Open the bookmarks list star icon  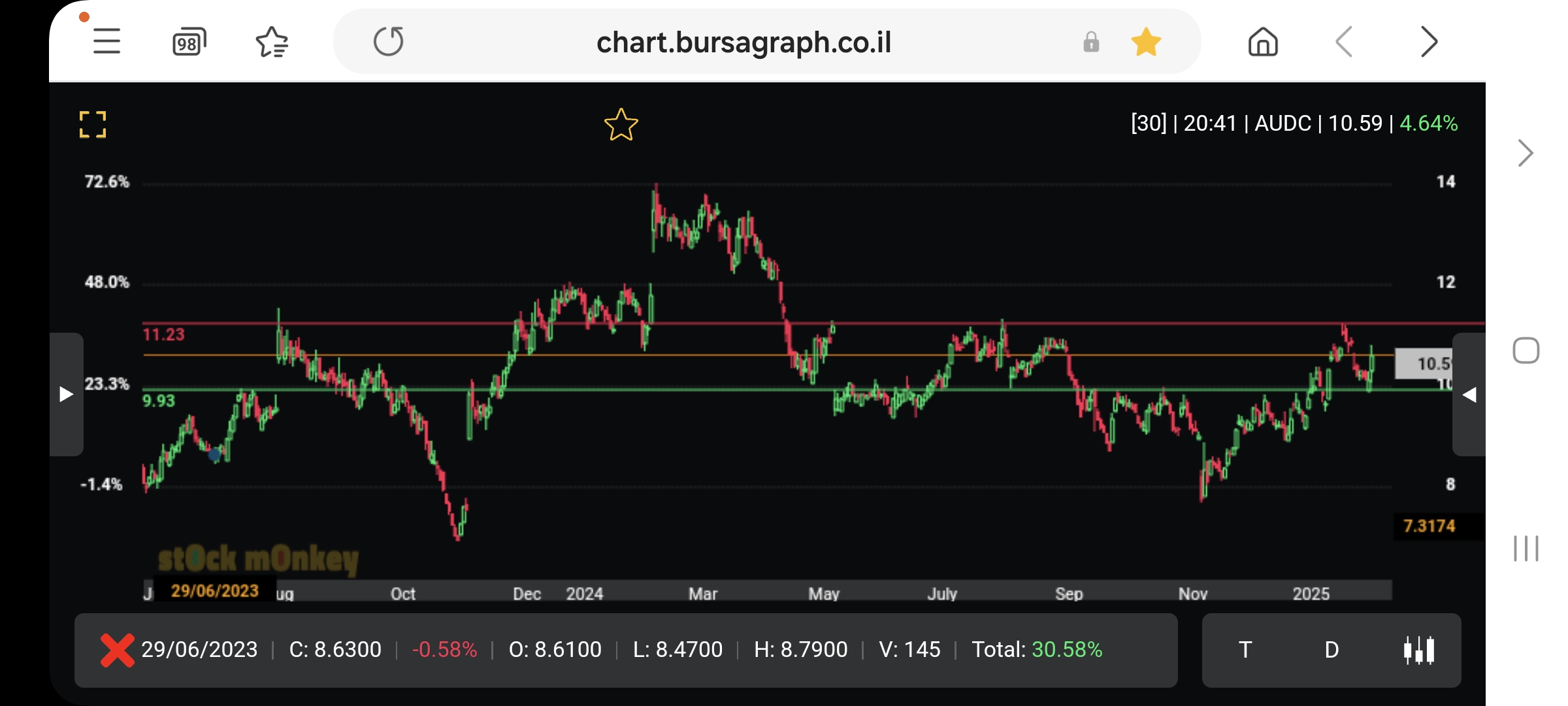coord(272,42)
